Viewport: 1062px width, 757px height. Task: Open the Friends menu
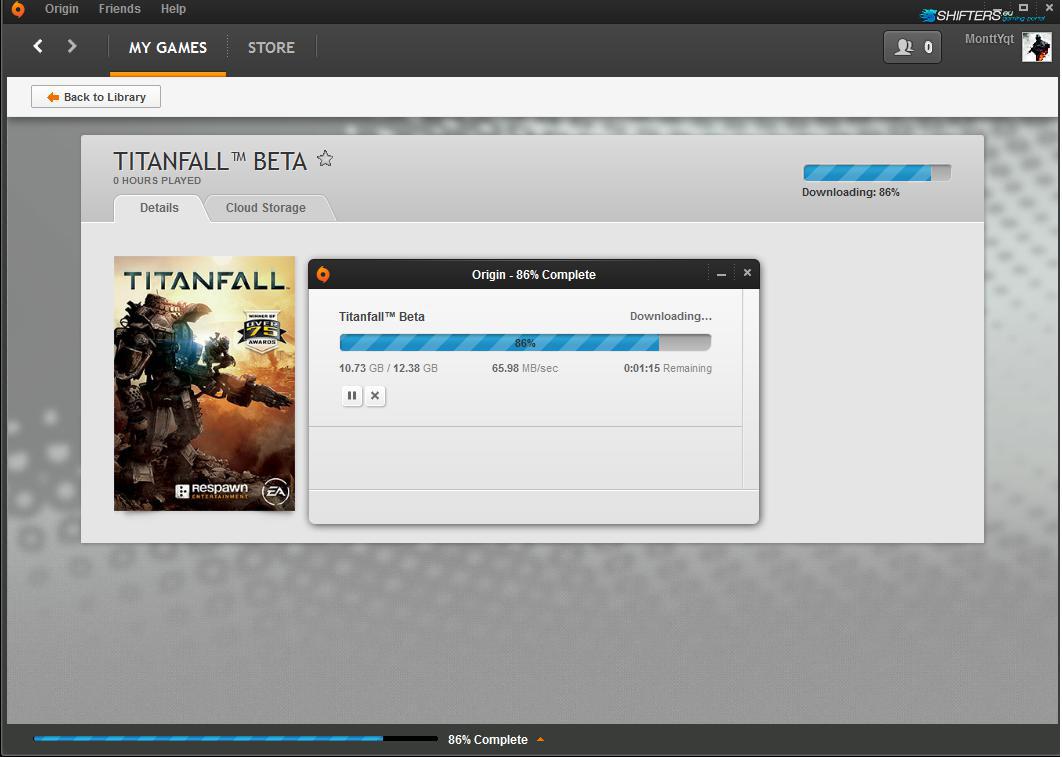click(119, 9)
